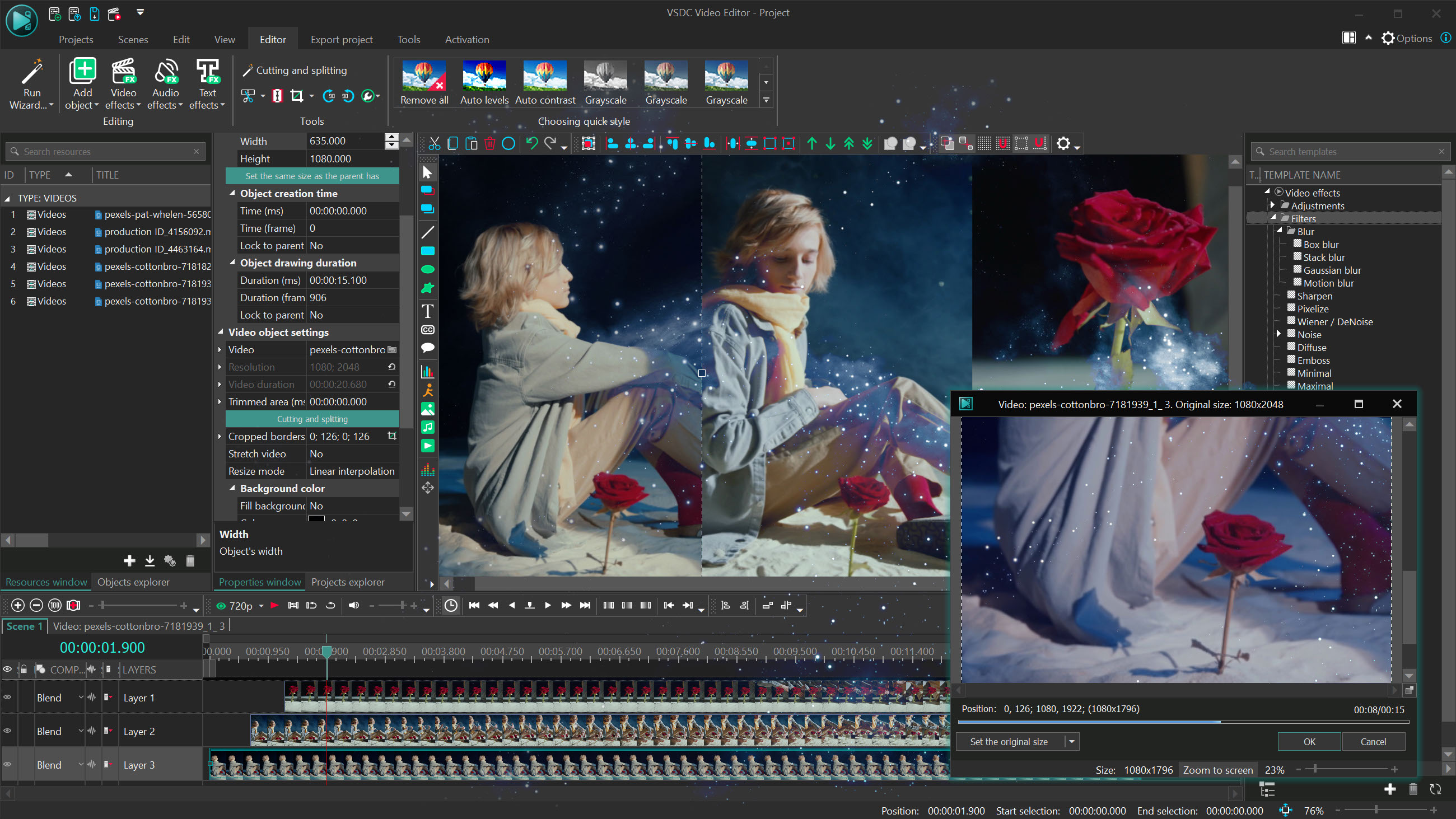Toggle the eye icon for Layer 3

(8, 764)
